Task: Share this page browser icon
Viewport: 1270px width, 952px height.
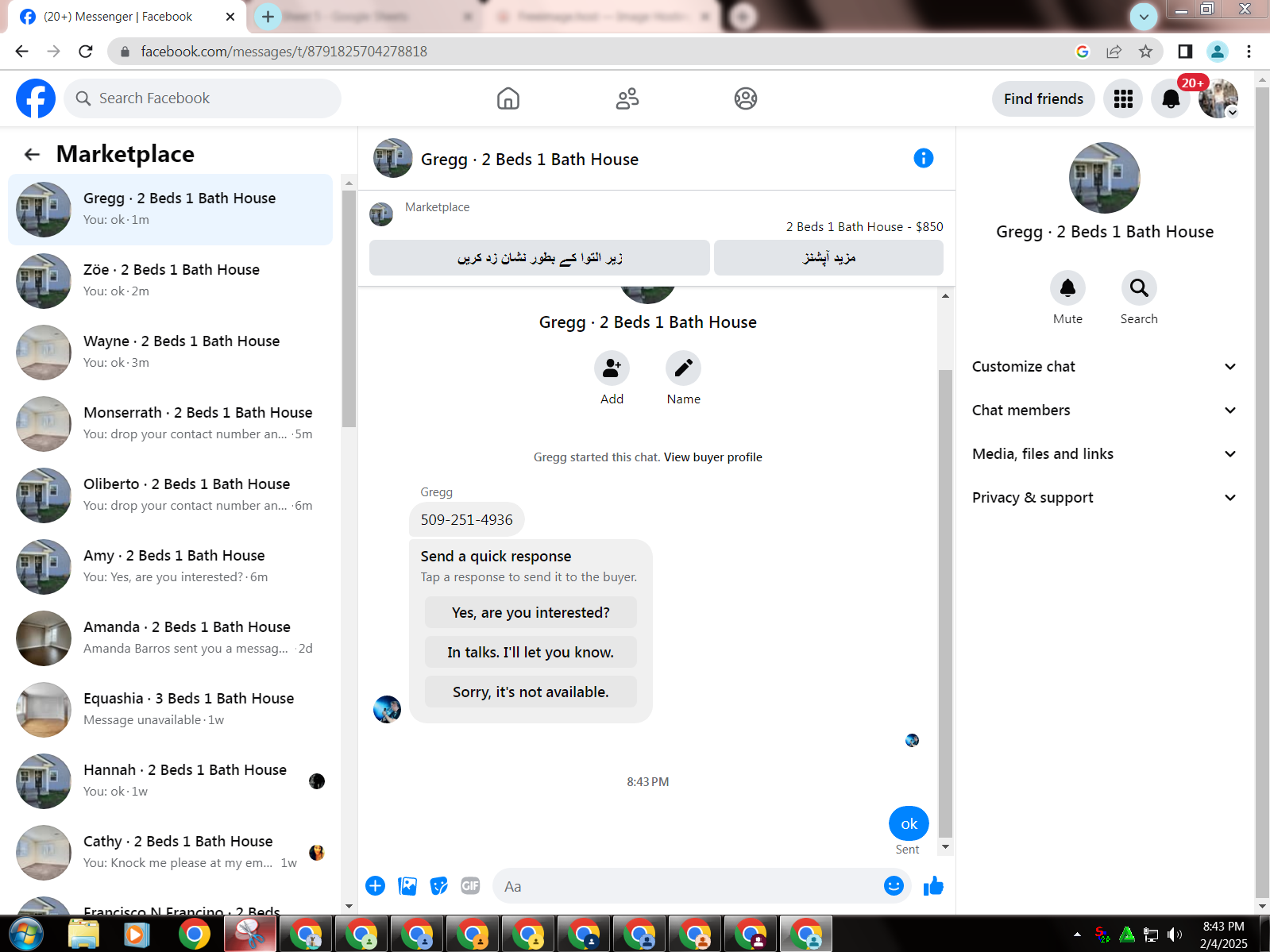Action: coord(1114,52)
